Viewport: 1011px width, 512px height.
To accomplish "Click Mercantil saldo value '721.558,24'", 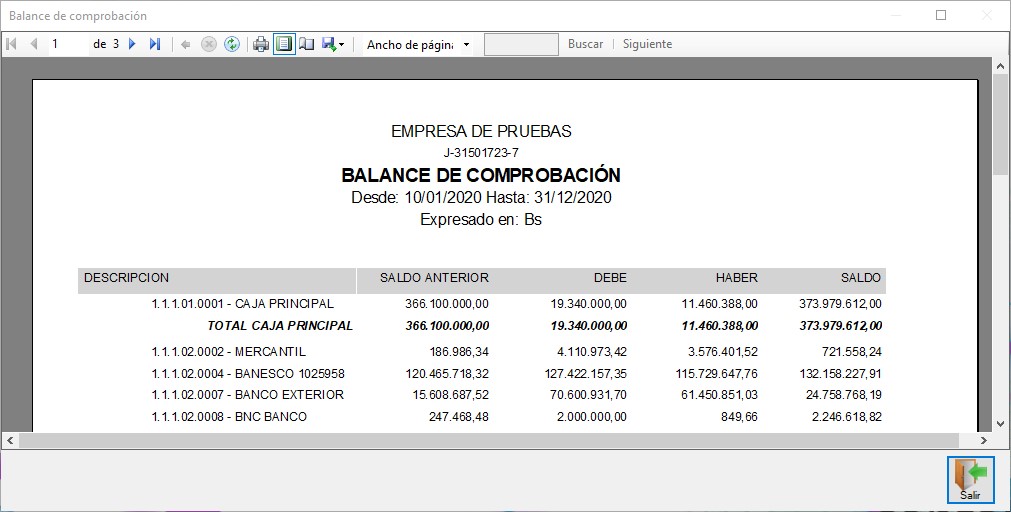I will [x=852, y=352].
